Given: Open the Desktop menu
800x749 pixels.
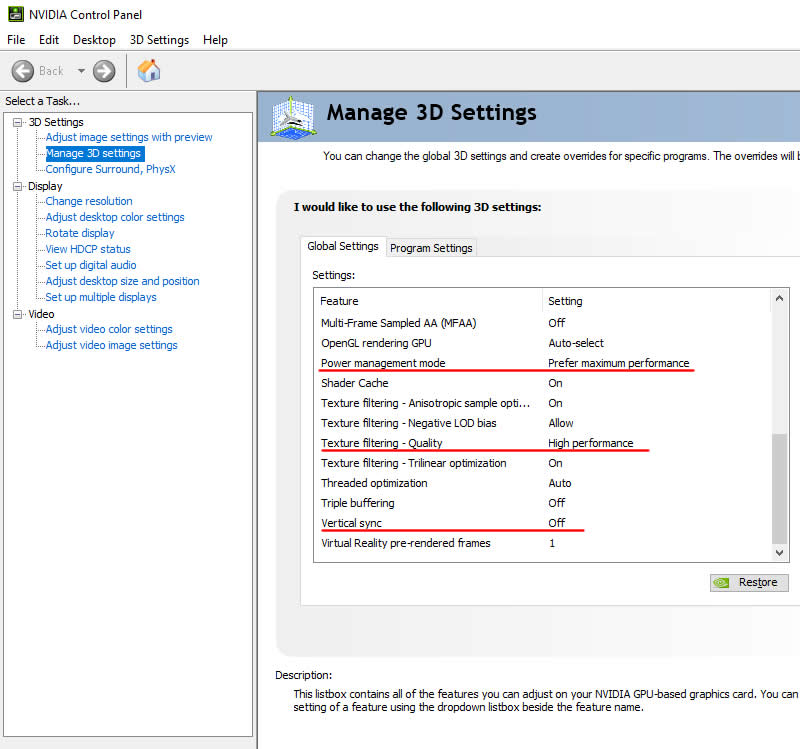Looking at the screenshot, I should tap(94, 40).
